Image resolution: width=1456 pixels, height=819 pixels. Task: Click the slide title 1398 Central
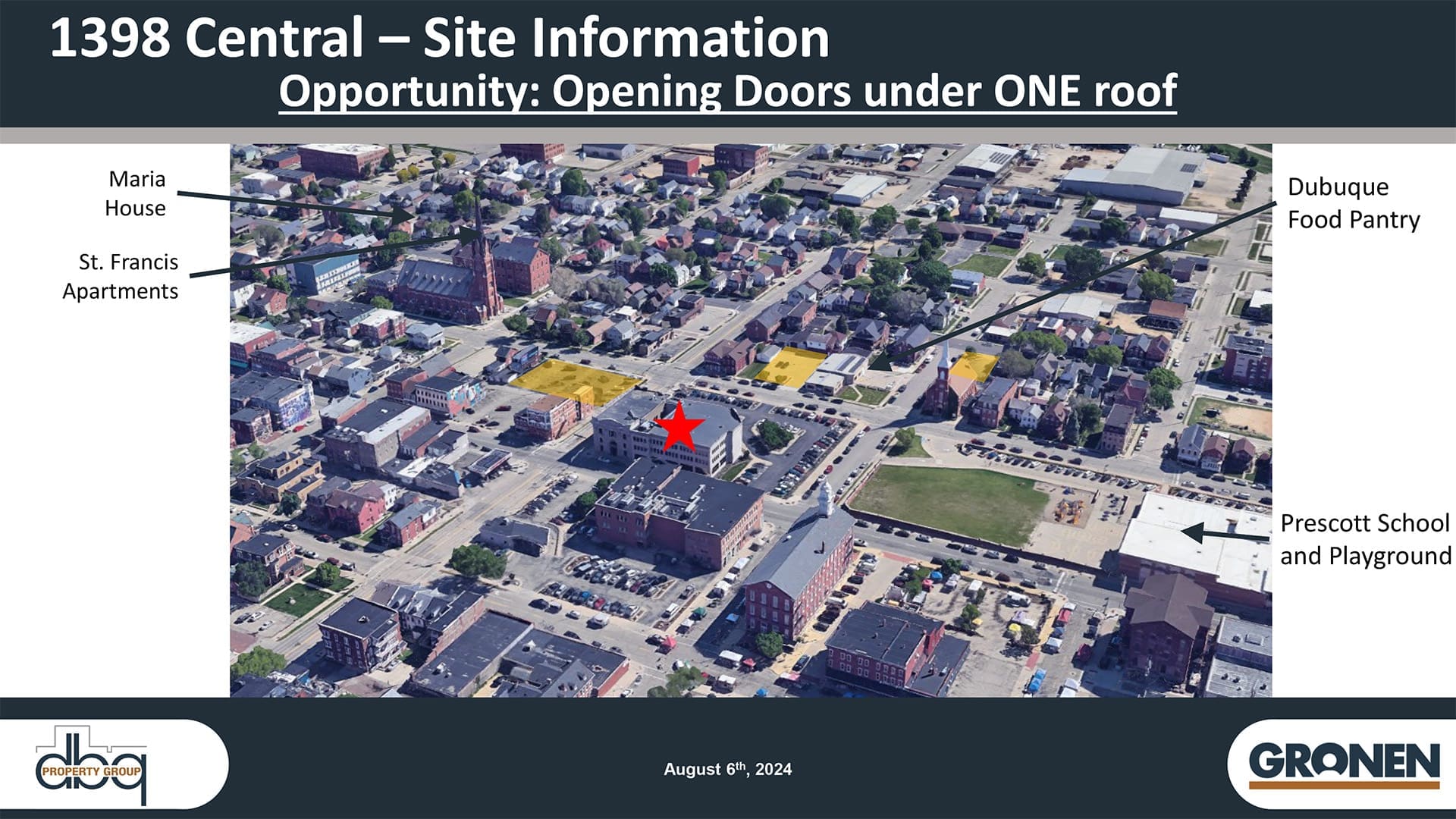click(x=438, y=38)
